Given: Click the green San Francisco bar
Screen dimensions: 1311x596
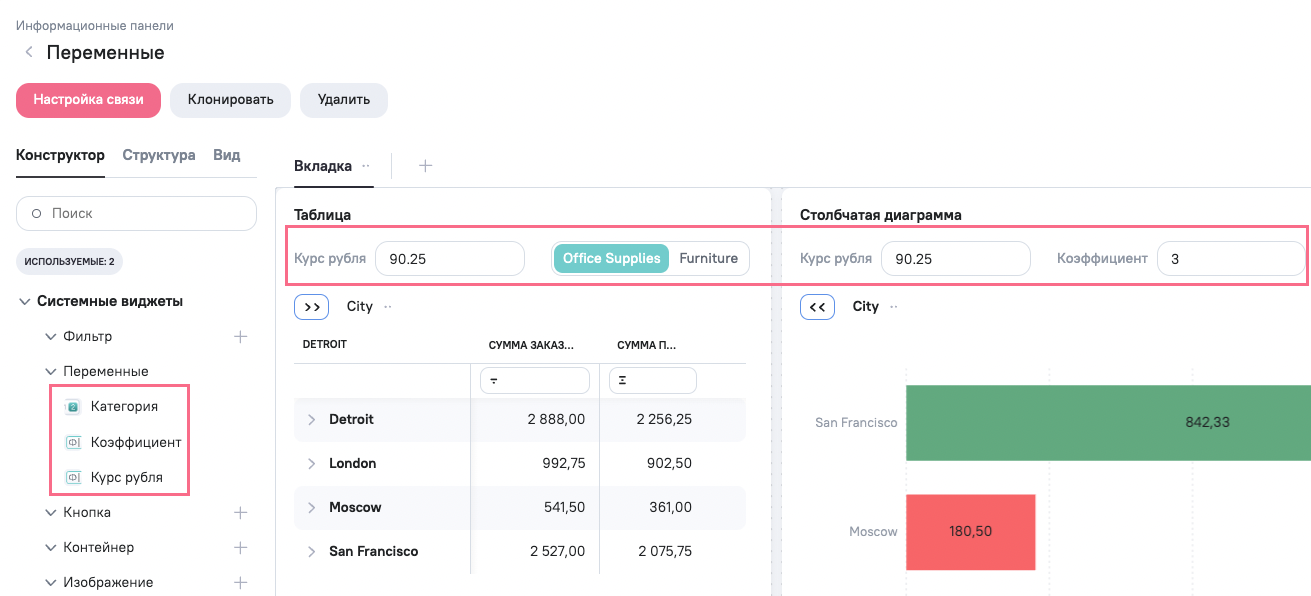Looking at the screenshot, I should (x=1100, y=423).
